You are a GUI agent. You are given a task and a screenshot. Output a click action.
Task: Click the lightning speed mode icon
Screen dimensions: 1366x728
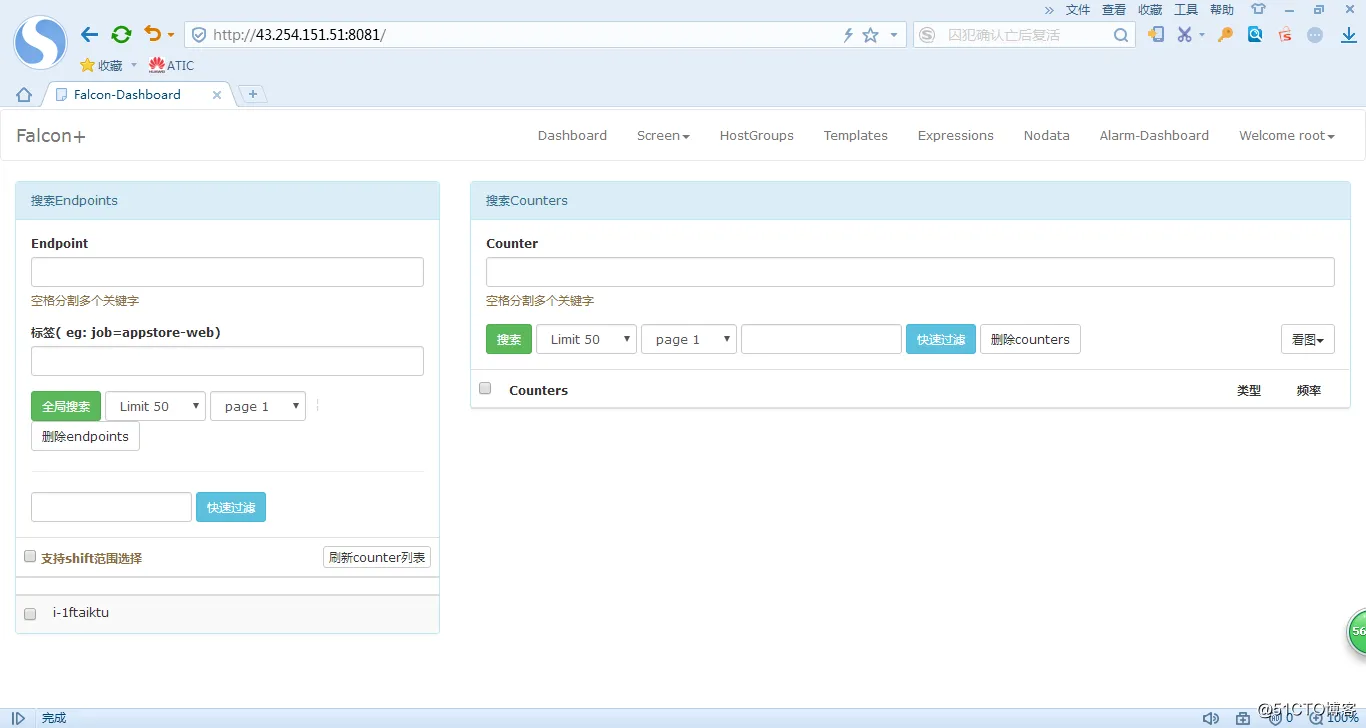(x=848, y=35)
